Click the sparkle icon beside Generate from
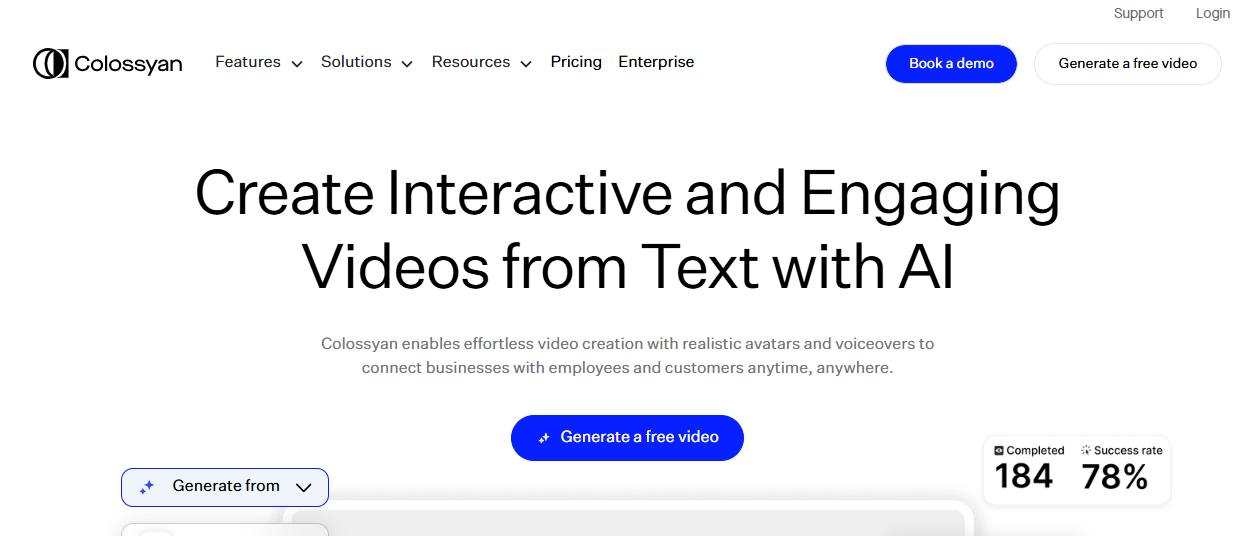This screenshot has width=1251, height=536. click(147, 487)
